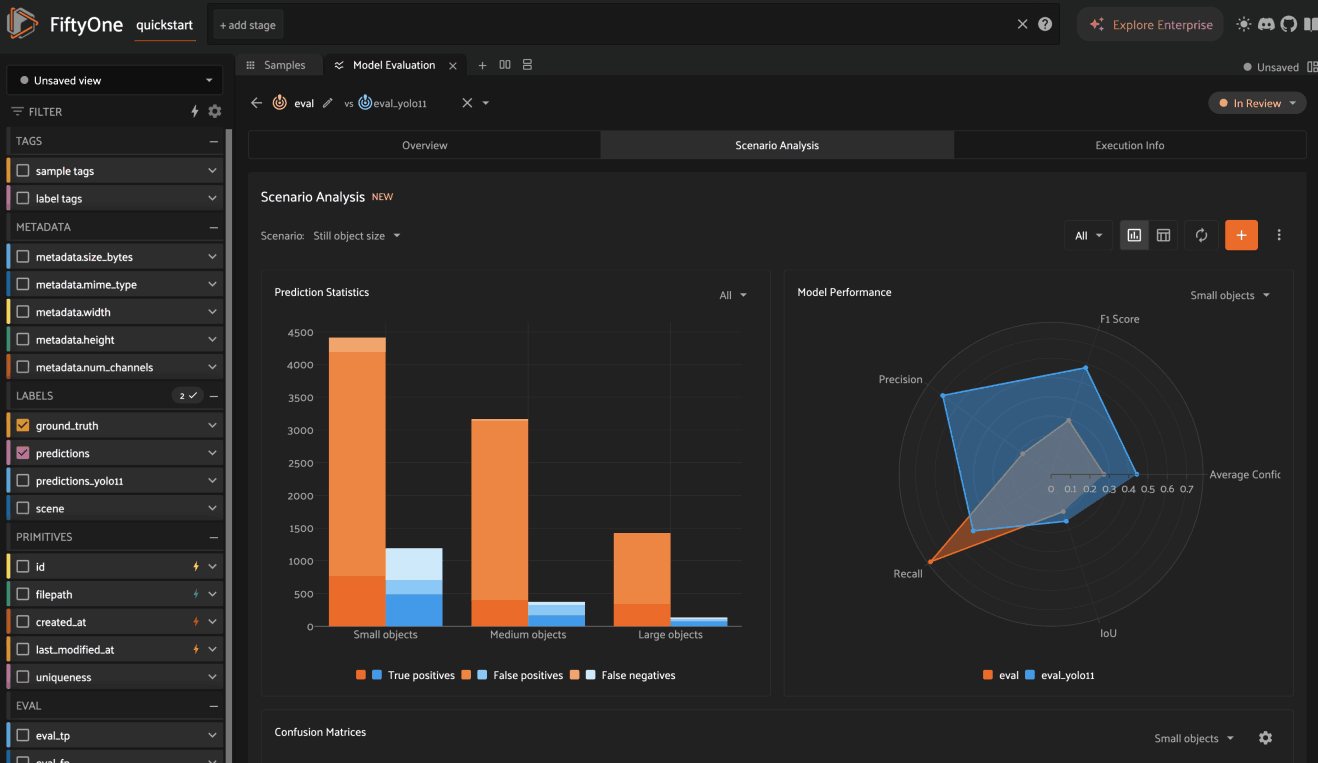Screen dimensions: 1318x763
Task: Click the lightning icon on last_modified_at field
Action: 196,650
